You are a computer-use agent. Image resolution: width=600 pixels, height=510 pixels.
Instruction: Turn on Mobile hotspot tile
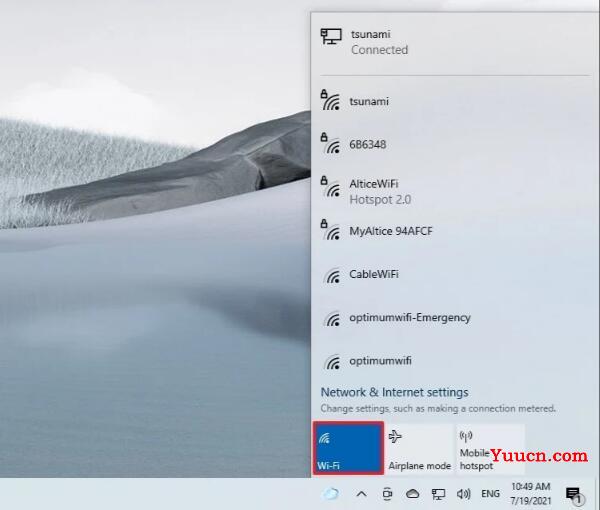click(491, 448)
